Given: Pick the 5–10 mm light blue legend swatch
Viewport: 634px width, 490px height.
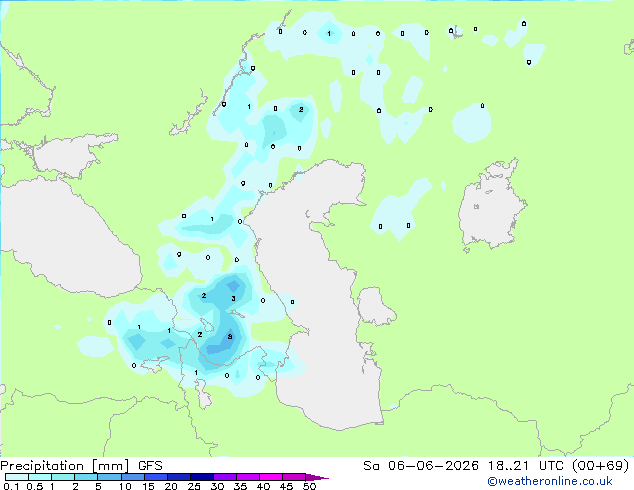Looking at the screenshot, I should [x=109, y=477].
